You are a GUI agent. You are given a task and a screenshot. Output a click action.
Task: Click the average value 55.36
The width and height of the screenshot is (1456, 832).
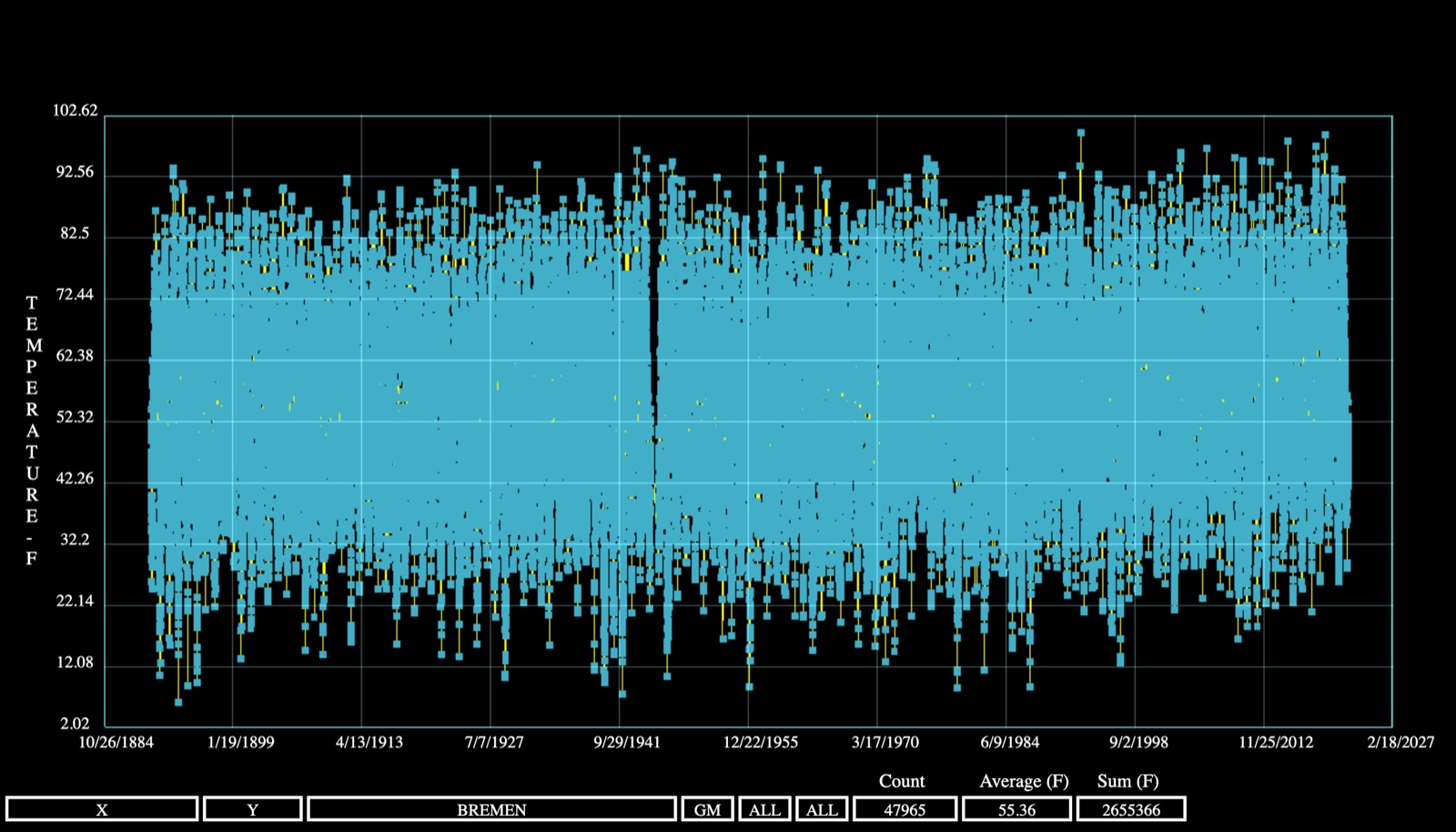click(x=1016, y=809)
